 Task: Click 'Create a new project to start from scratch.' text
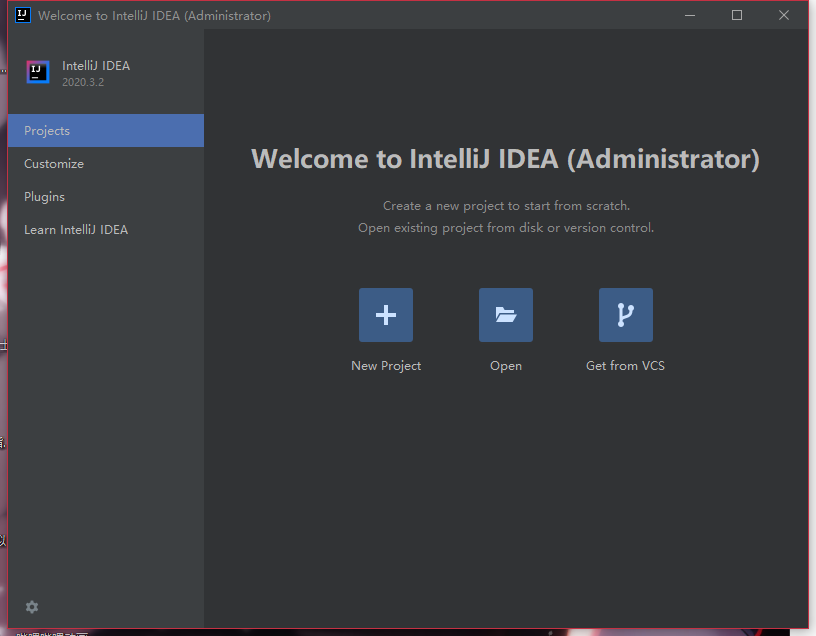(506, 206)
